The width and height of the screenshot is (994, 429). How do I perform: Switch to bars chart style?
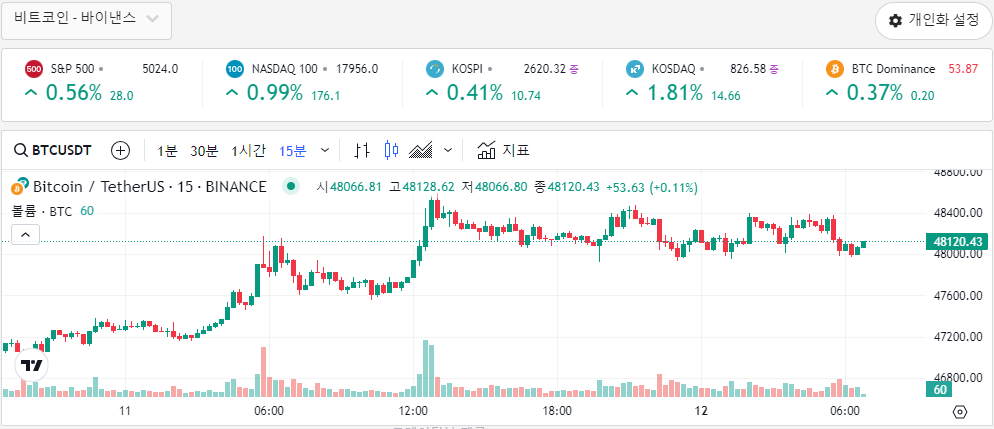point(362,150)
